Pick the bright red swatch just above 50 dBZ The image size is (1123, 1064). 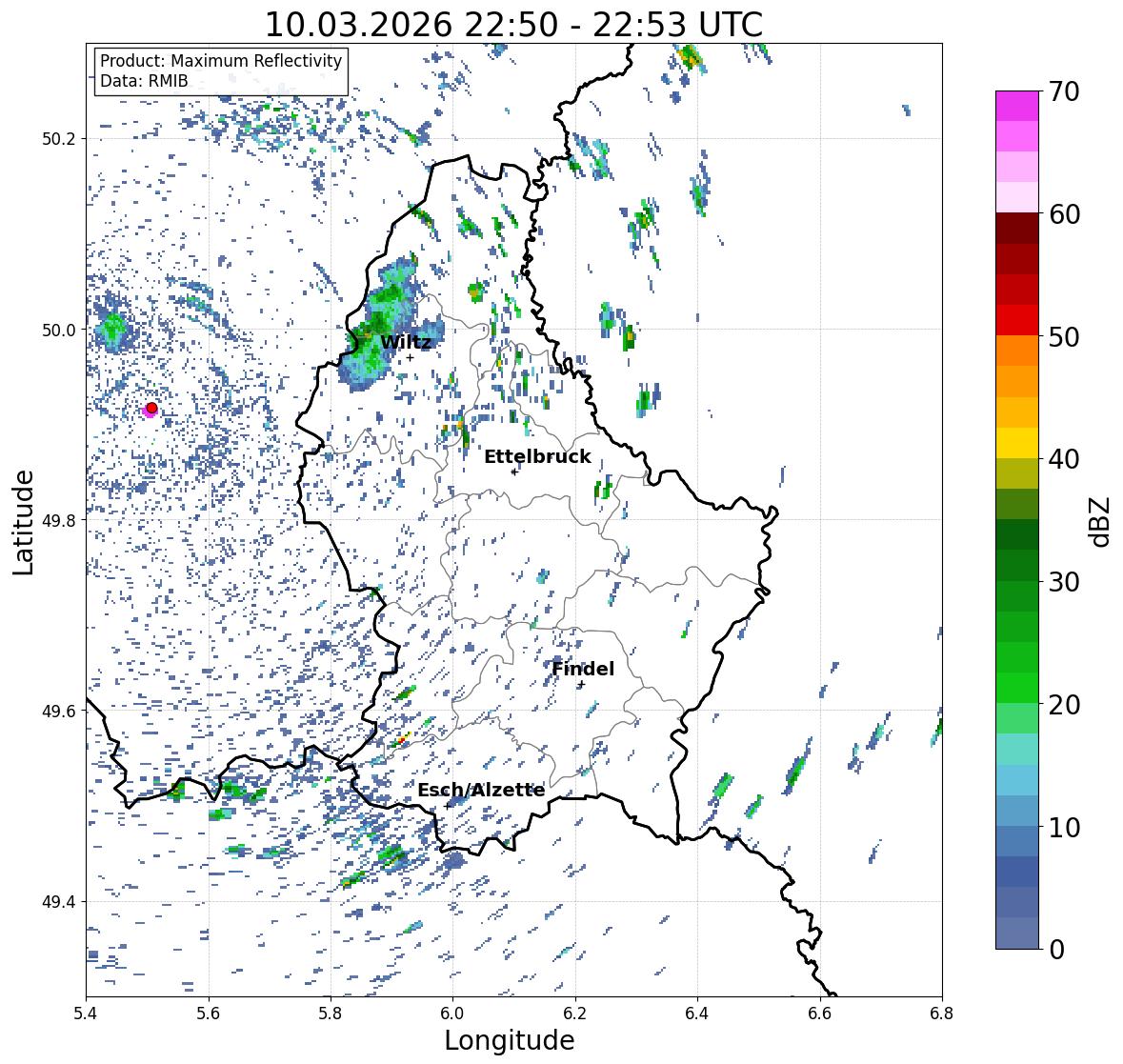pyautogui.click(x=1017, y=320)
